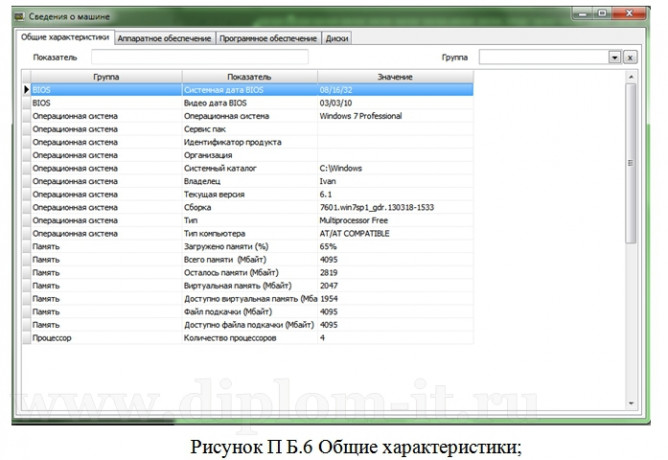The width and height of the screenshot is (668, 460).
Task: Select the Виртуальная память (Мбайт) cell
Action: pyautogui.click(x=250, y=285)
